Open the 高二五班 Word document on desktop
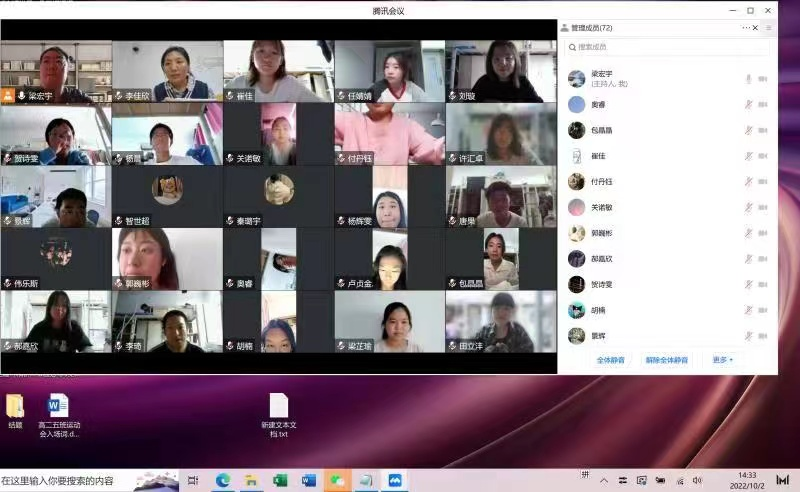 (58, 406)
